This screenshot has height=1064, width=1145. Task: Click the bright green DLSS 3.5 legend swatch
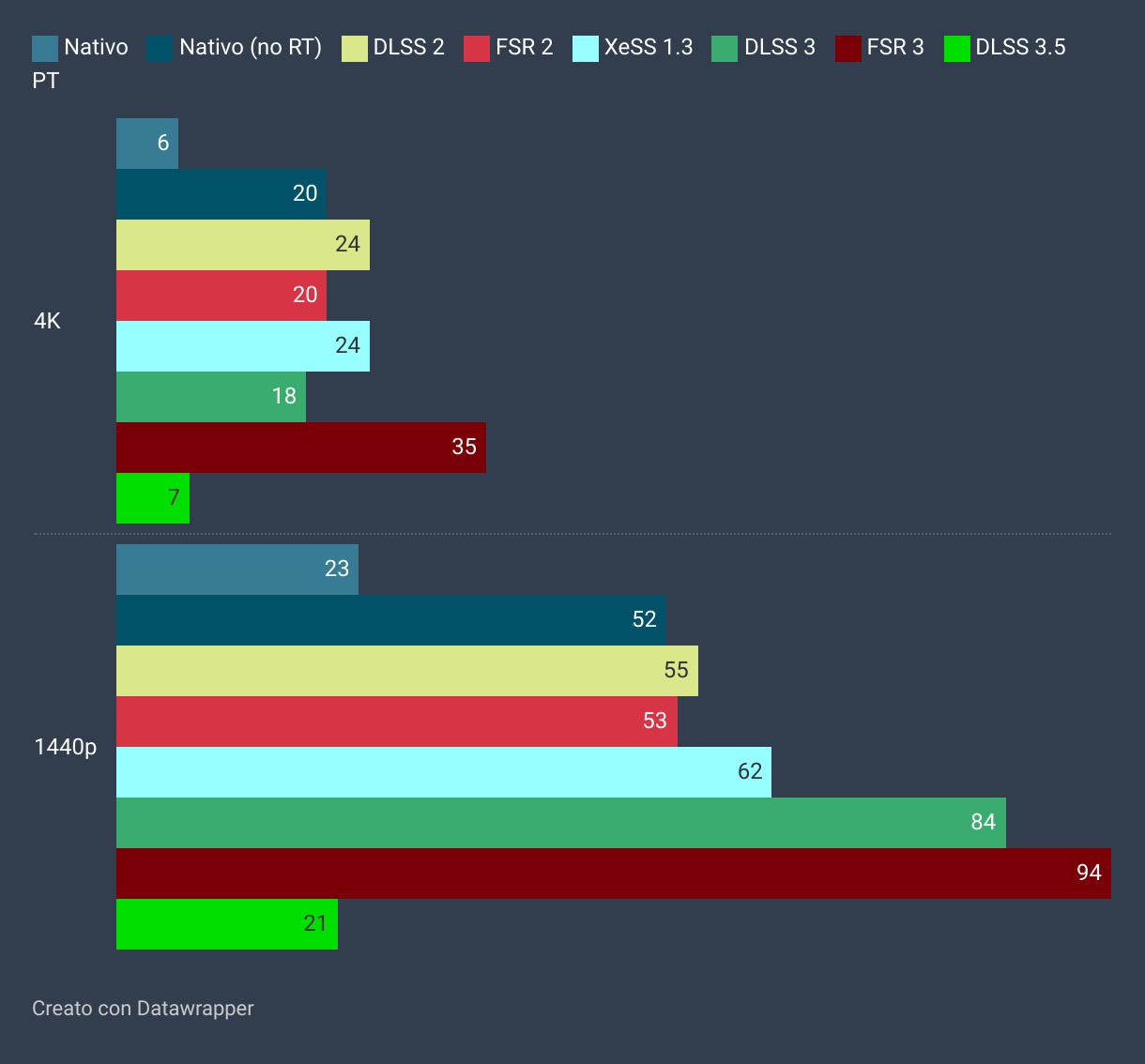coord(957,49)
